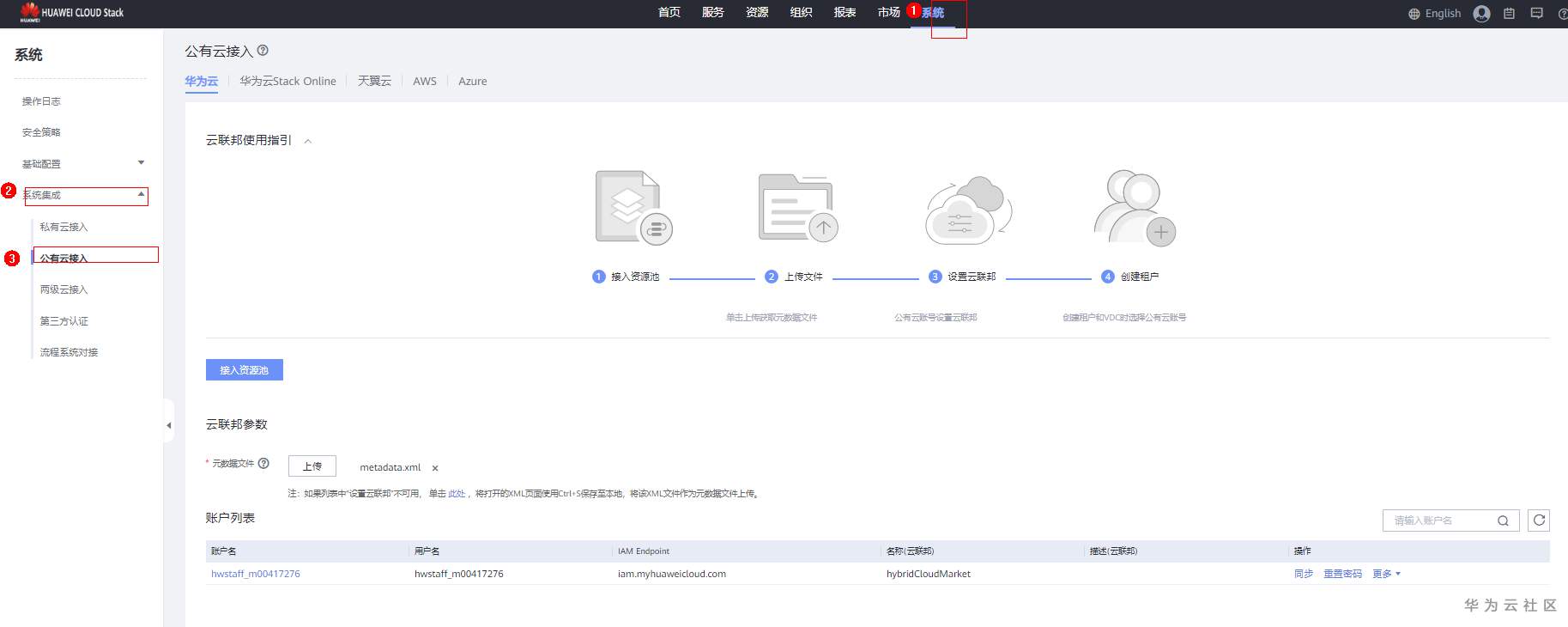Image resolution: width=1568 pixels, height=627 pixels.
Task: Click the 上传 button
Action: (x=312, y=466)
